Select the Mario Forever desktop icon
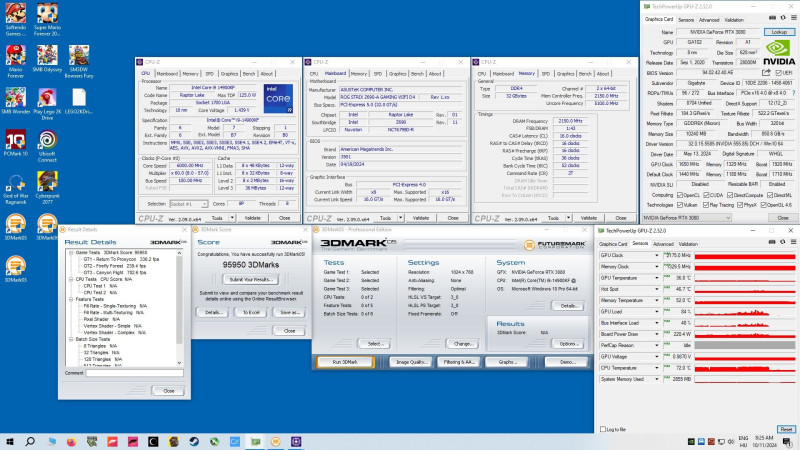 [x=16, y=61]
